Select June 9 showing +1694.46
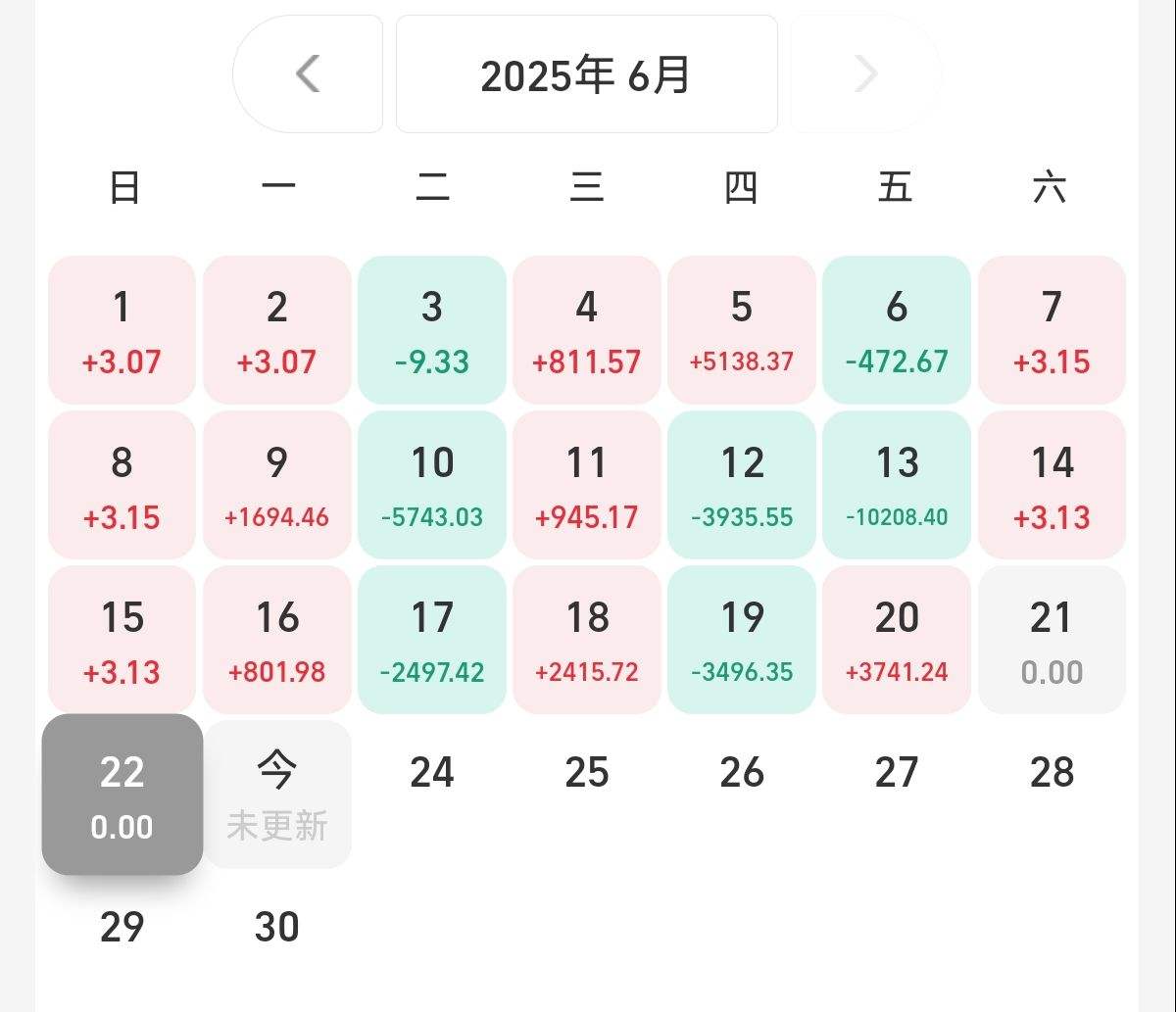 coord(277,485)
